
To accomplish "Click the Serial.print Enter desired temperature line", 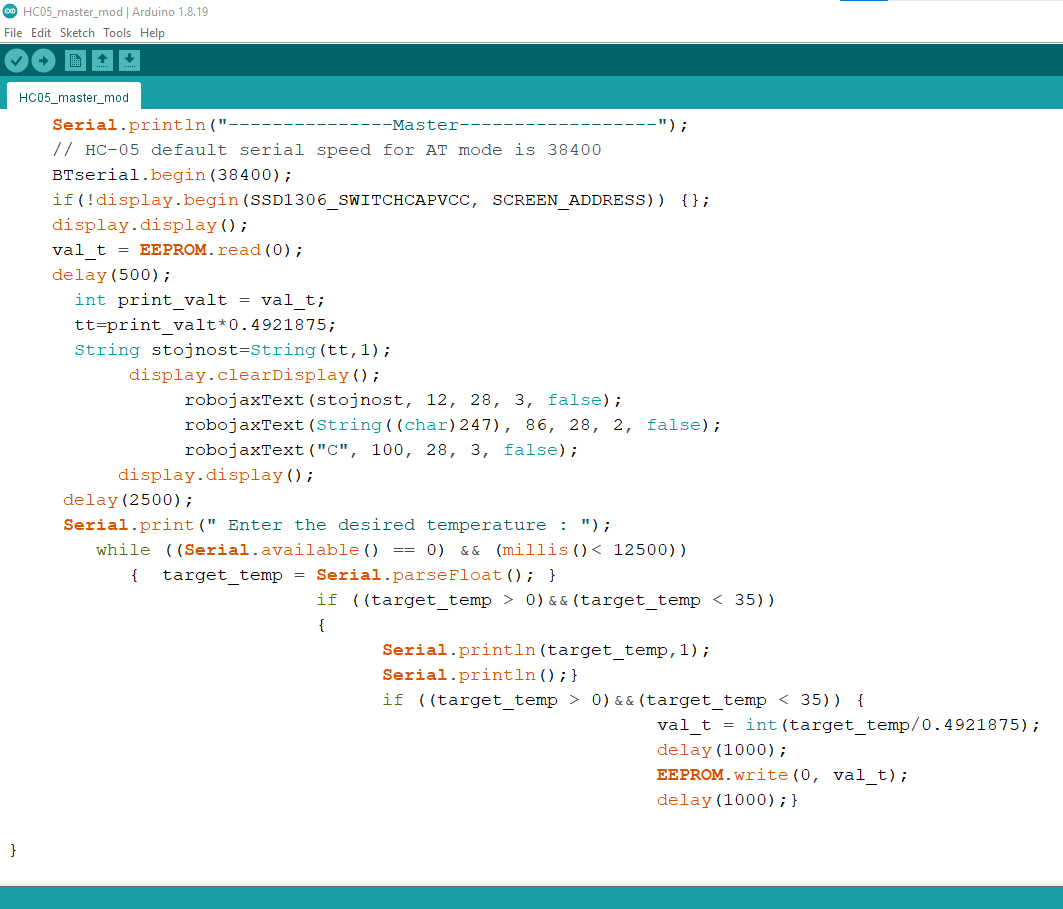I will click(x=337, y=525).
